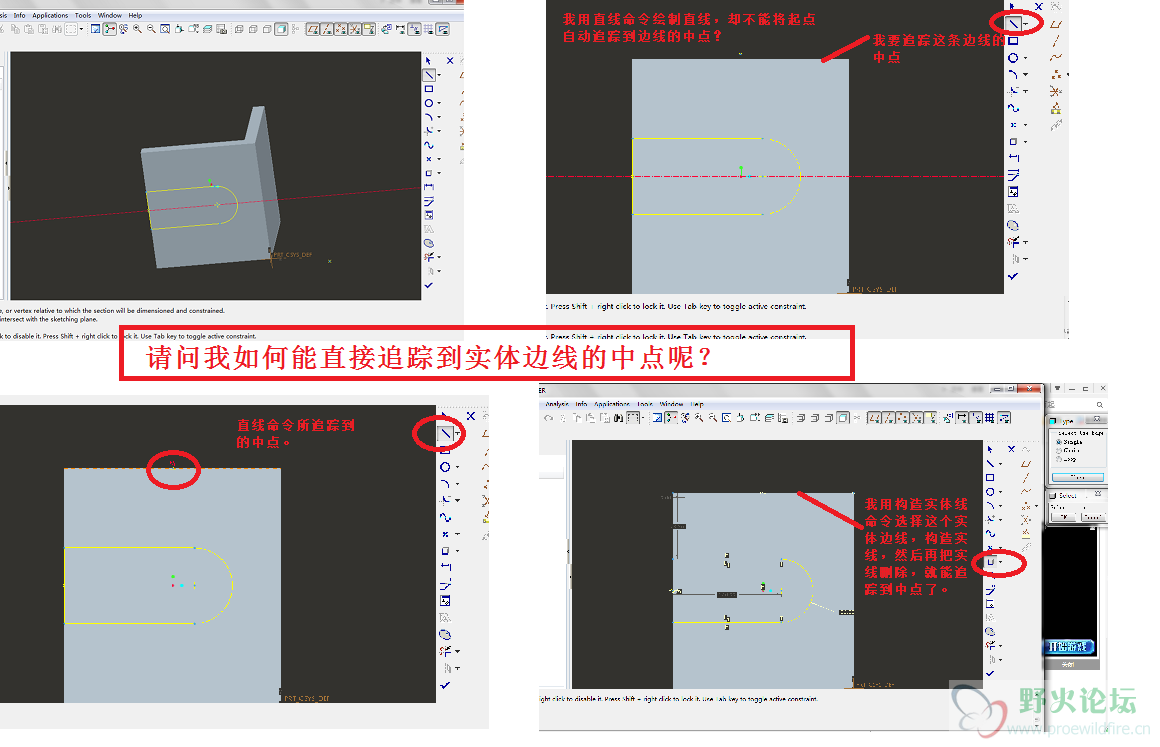This screenshot has width=1160, height=747.
Task: Click the Done checkmark in top-left window sketcher toolbar
Action: 428,285
